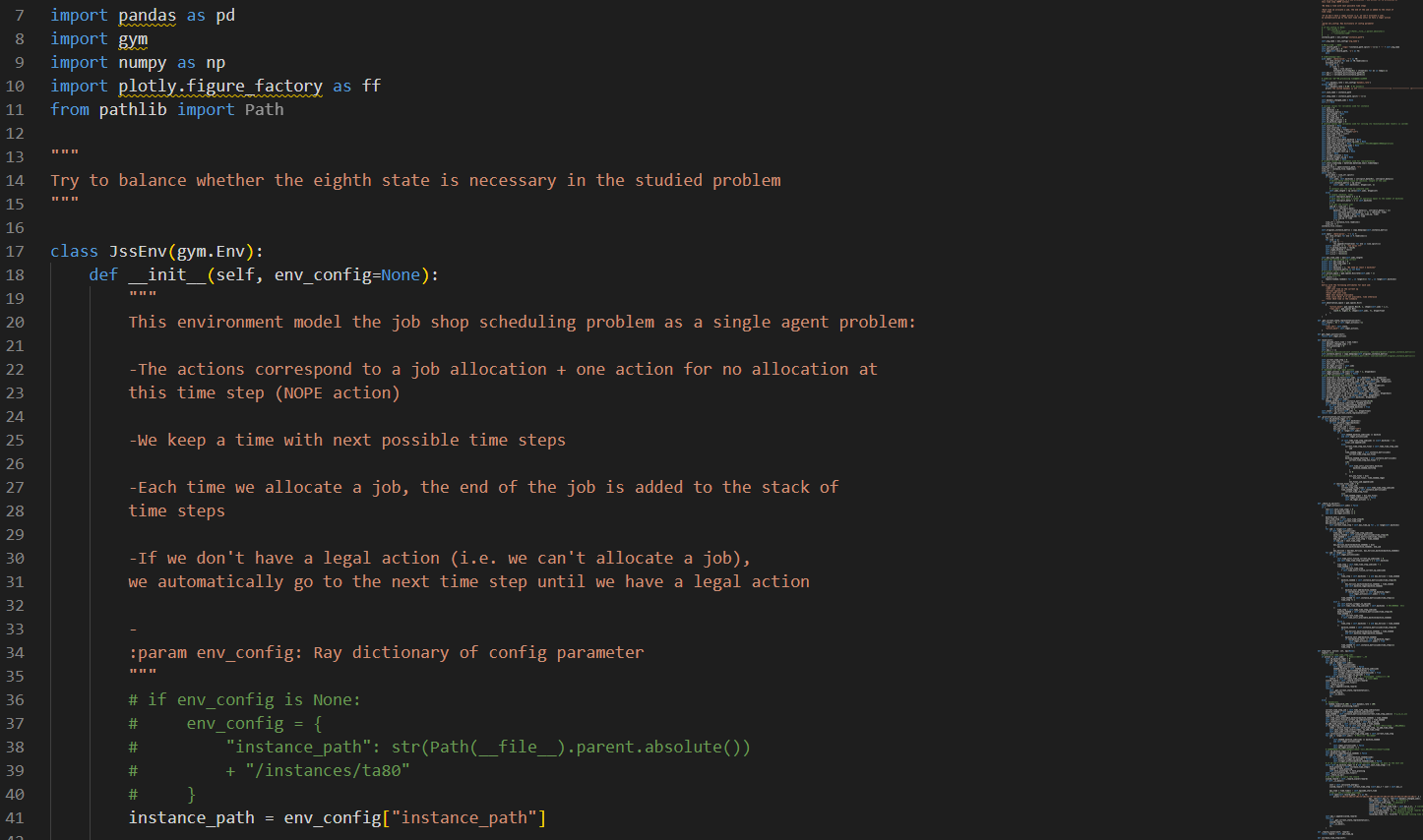Click gym on the import gym line
Viewport: 1423px width, 840px height.
133,39
